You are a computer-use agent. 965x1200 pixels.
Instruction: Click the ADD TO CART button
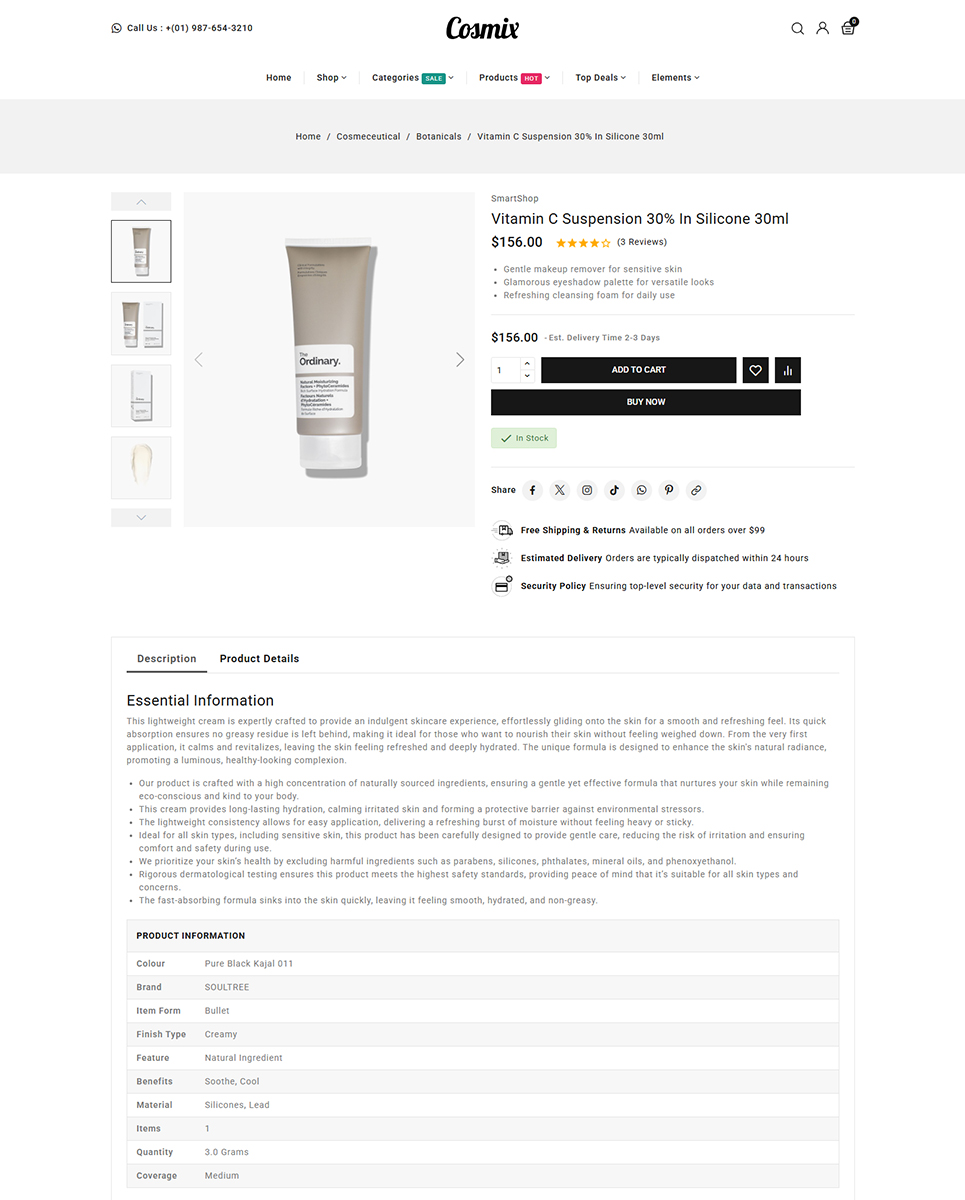[x=639, y=370]
